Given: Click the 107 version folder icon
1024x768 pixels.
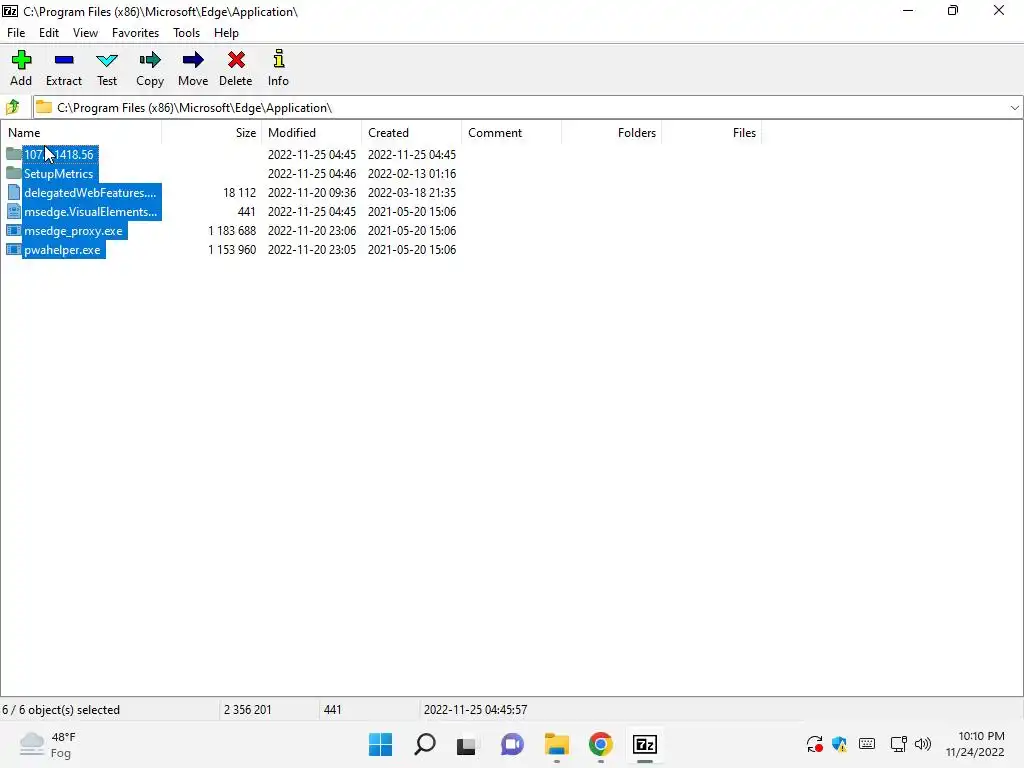Looking at the screenshot, I should tap(14, 154).
